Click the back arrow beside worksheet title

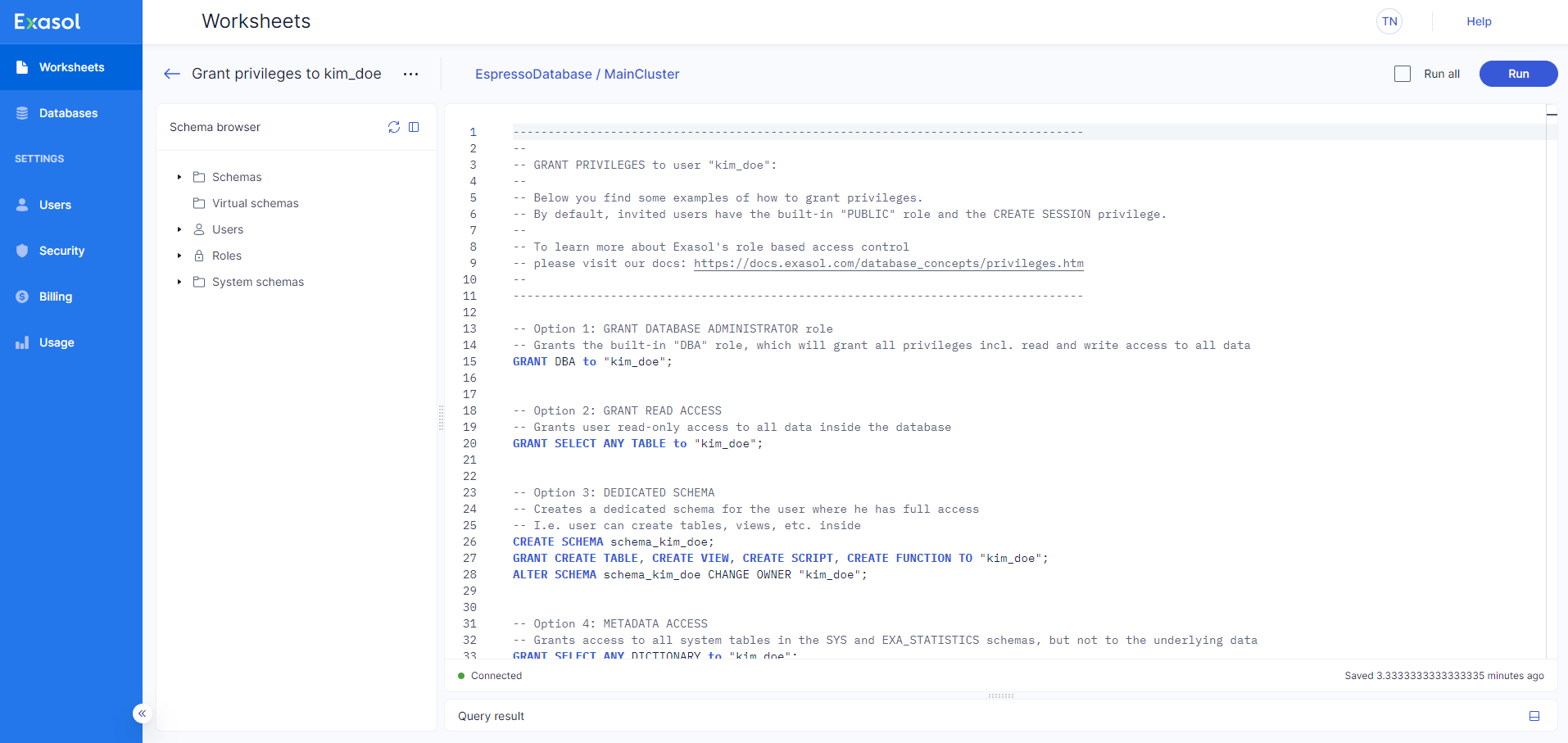click(x=171, y=74)
